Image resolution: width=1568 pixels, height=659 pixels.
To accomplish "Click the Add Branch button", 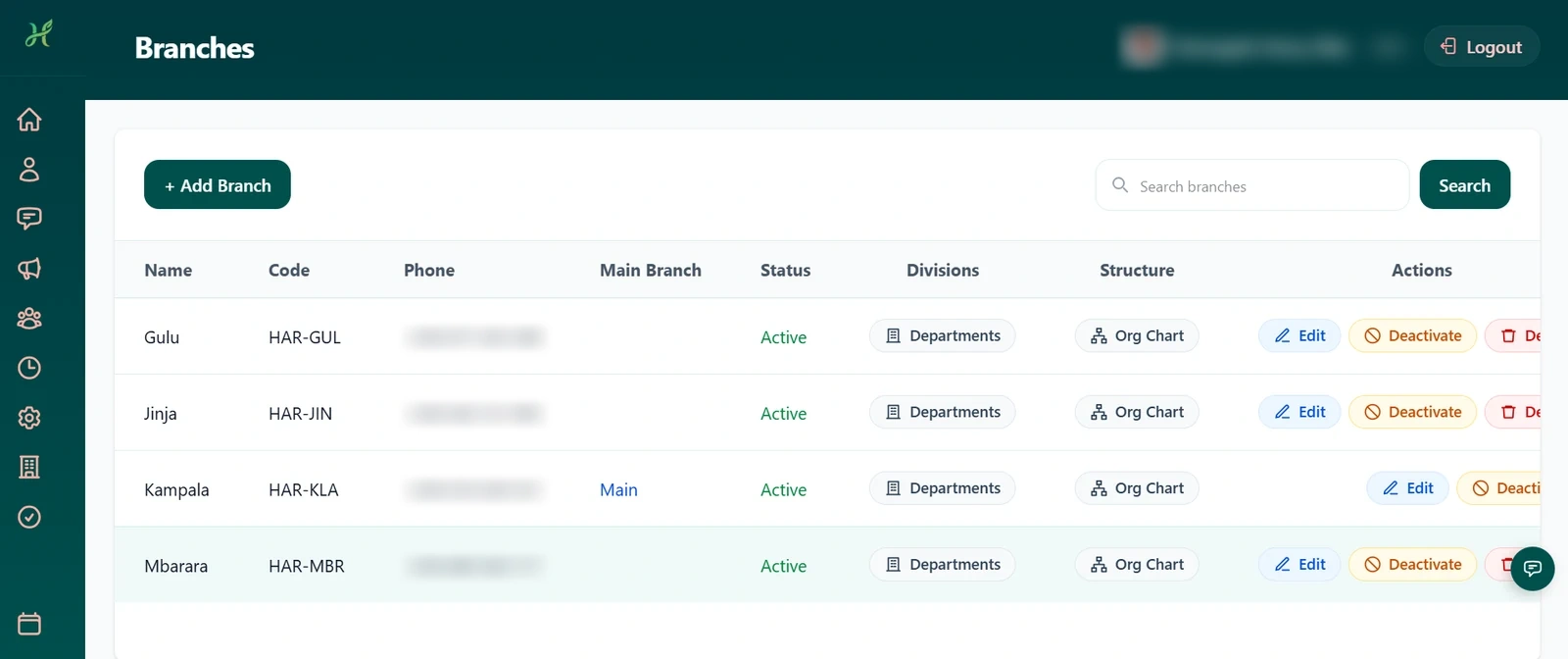I will [218, 184].
